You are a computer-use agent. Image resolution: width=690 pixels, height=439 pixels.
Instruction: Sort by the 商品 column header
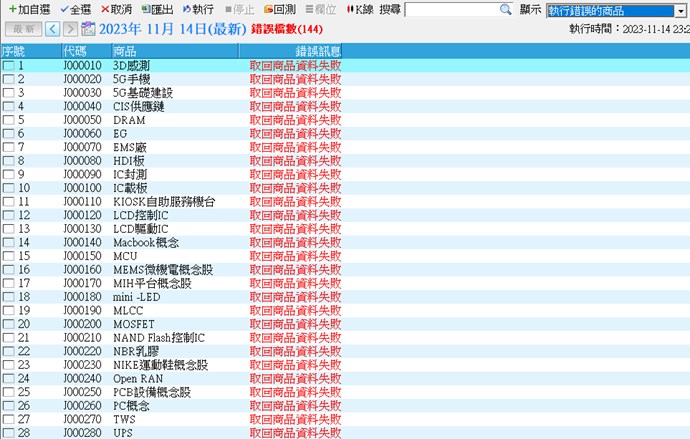click(x=126, y=50)
